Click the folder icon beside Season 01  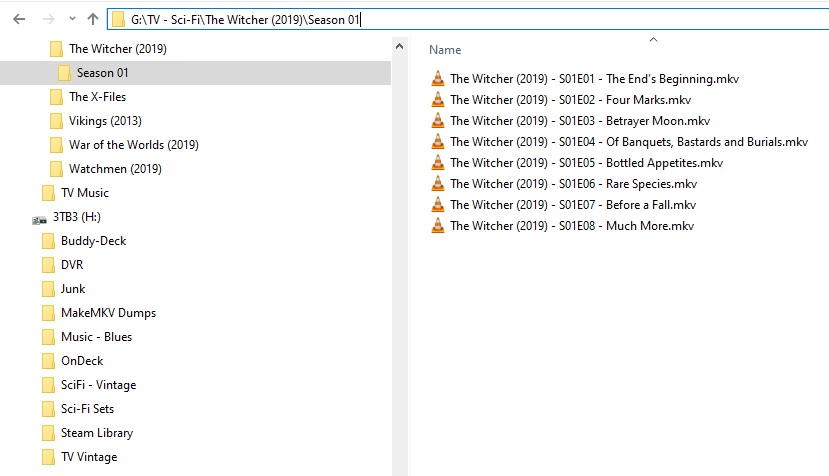point(64,72)
